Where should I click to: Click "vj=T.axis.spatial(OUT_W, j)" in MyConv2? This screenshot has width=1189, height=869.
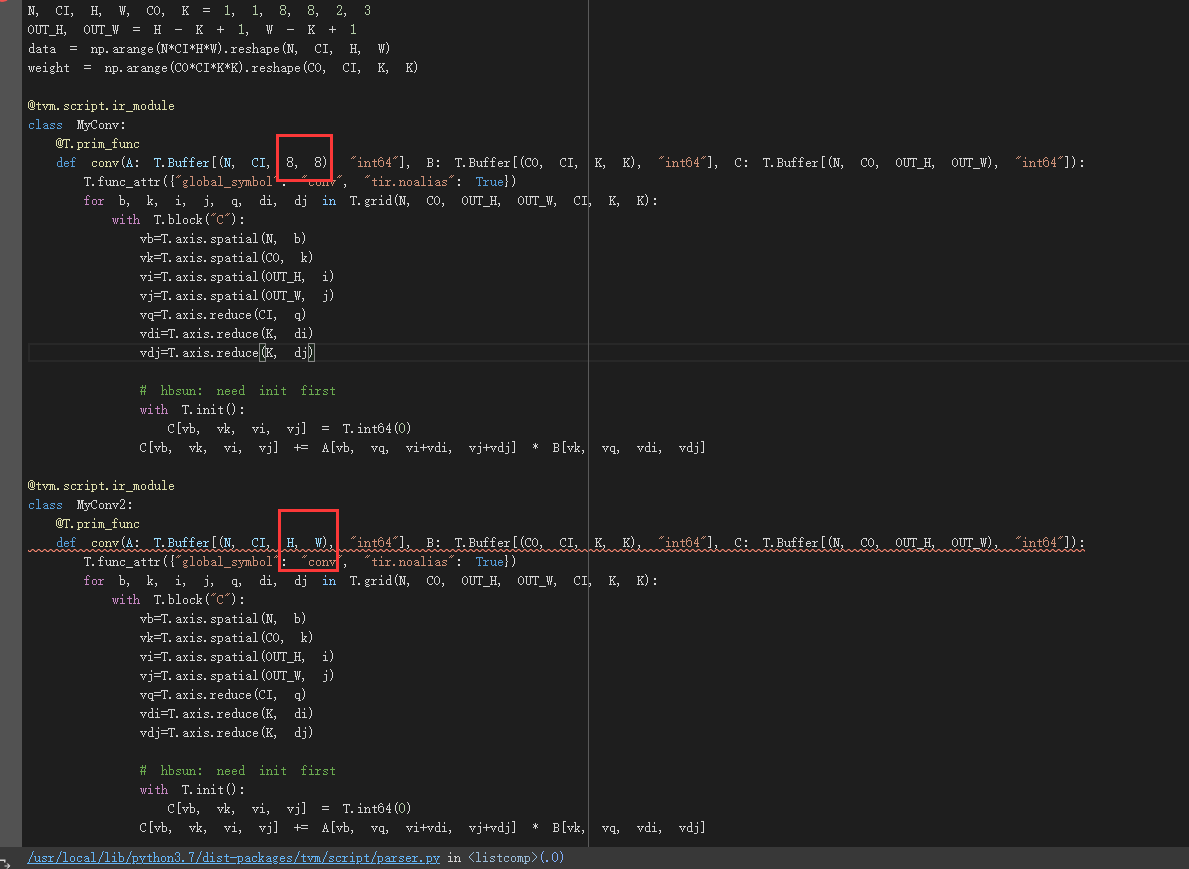pos(237,675)
